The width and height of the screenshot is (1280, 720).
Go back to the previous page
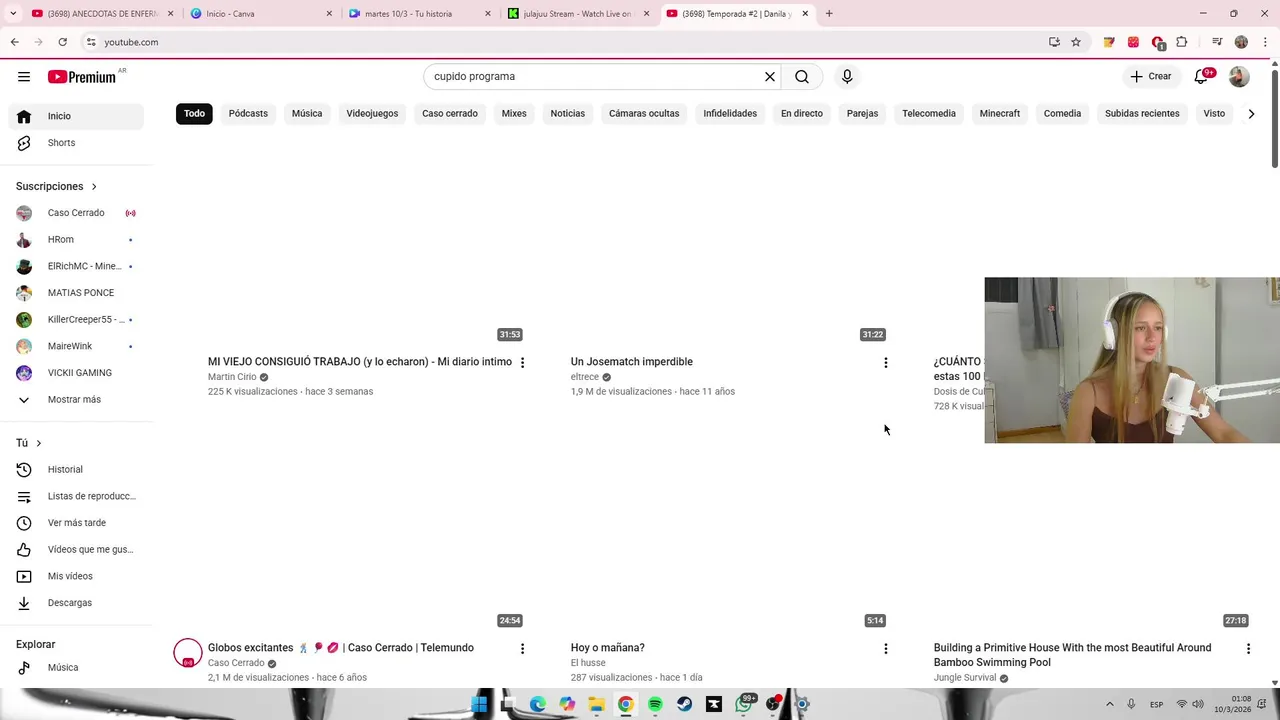15,42
